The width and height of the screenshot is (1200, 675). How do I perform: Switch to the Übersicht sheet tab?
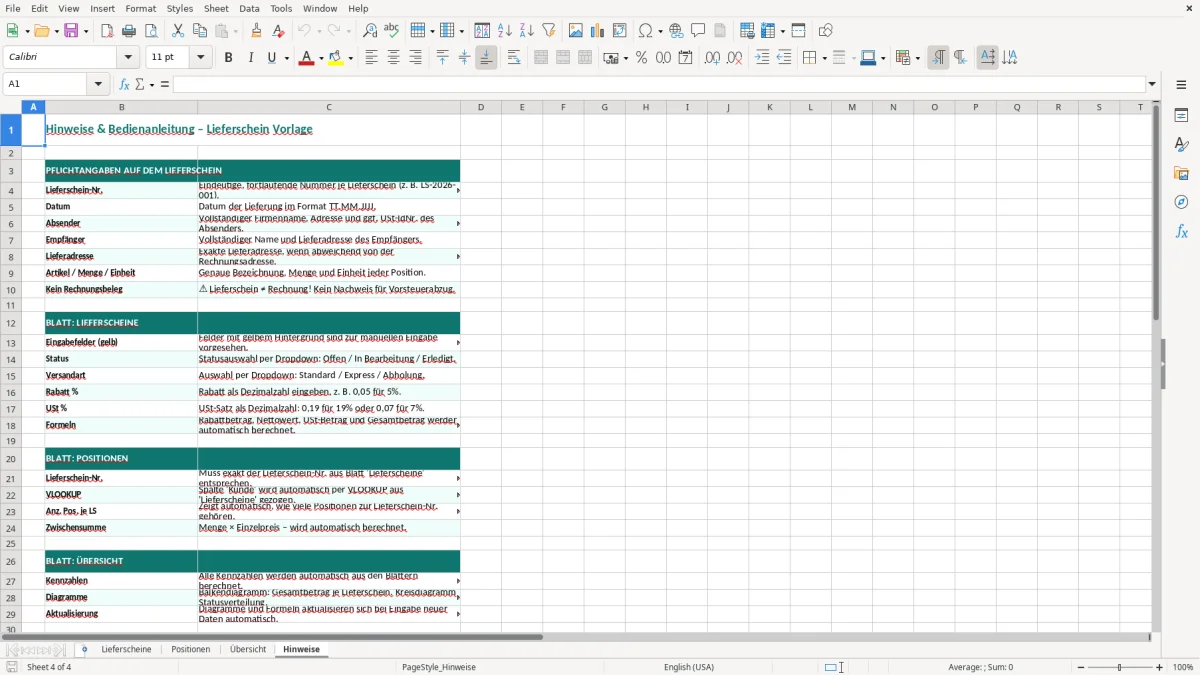(248, 650)
